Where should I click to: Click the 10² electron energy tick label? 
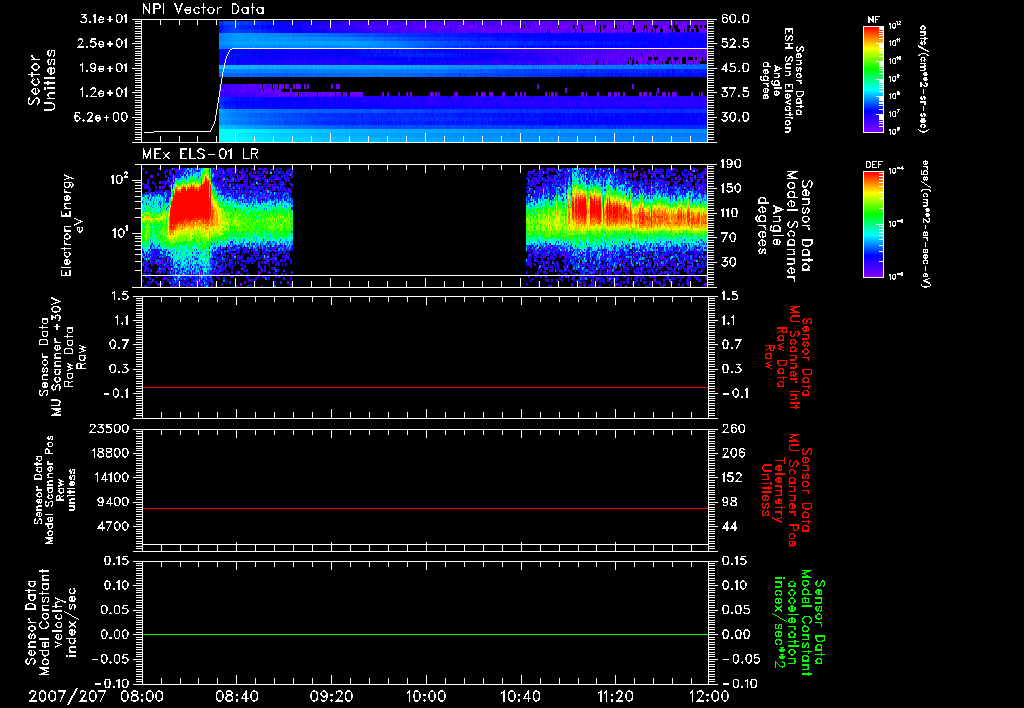tap(120, 179)
